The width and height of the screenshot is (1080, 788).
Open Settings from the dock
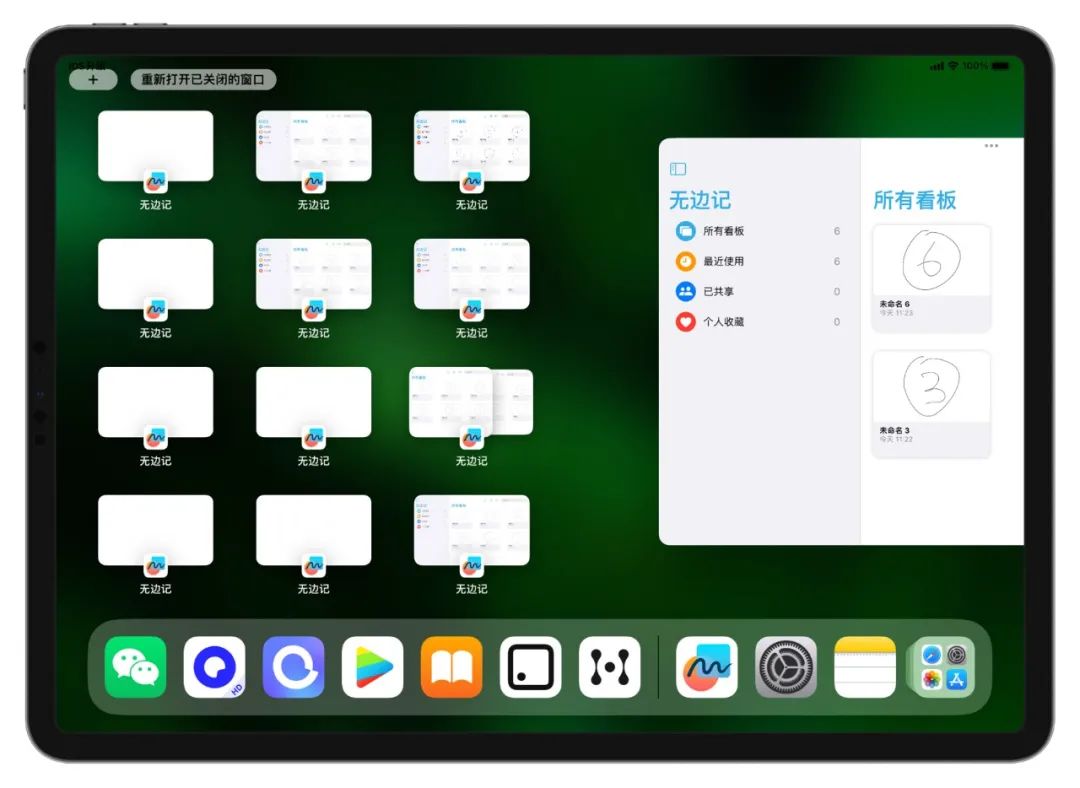click(786, 666)
